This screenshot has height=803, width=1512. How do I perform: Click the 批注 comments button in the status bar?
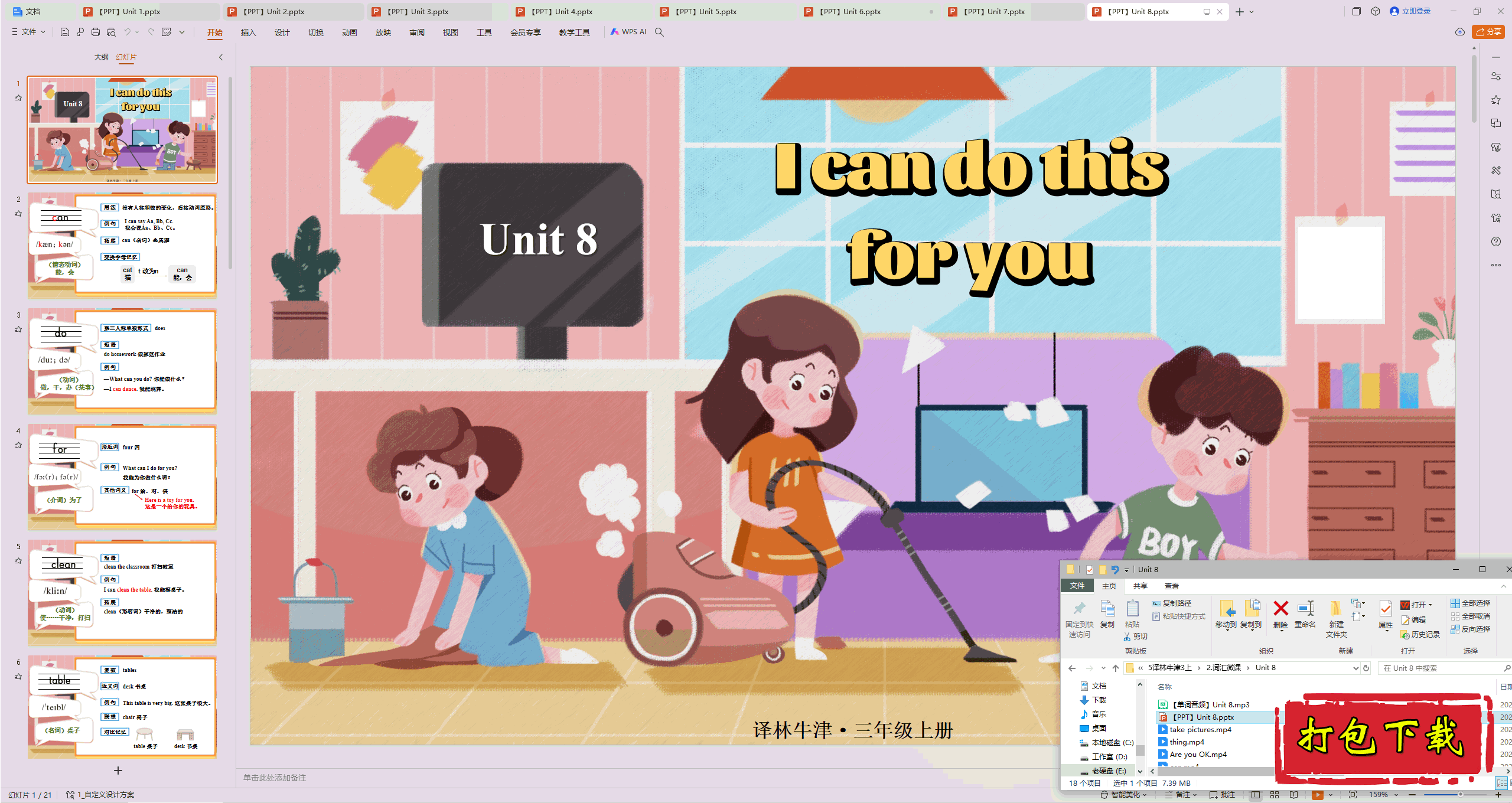(1222, 795)
